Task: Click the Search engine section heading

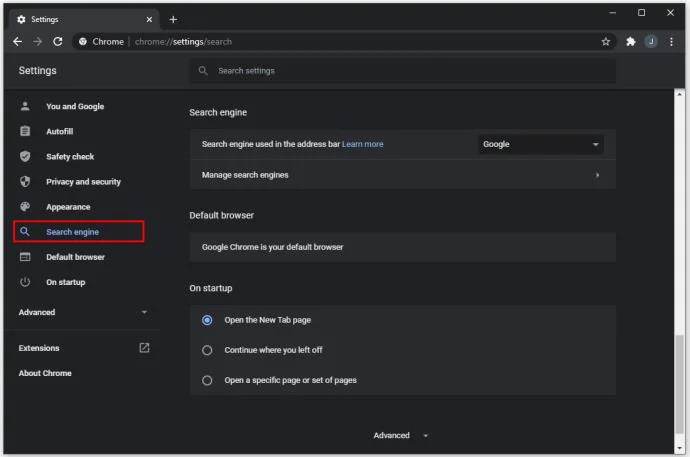Action: click(x=218, y=112)
